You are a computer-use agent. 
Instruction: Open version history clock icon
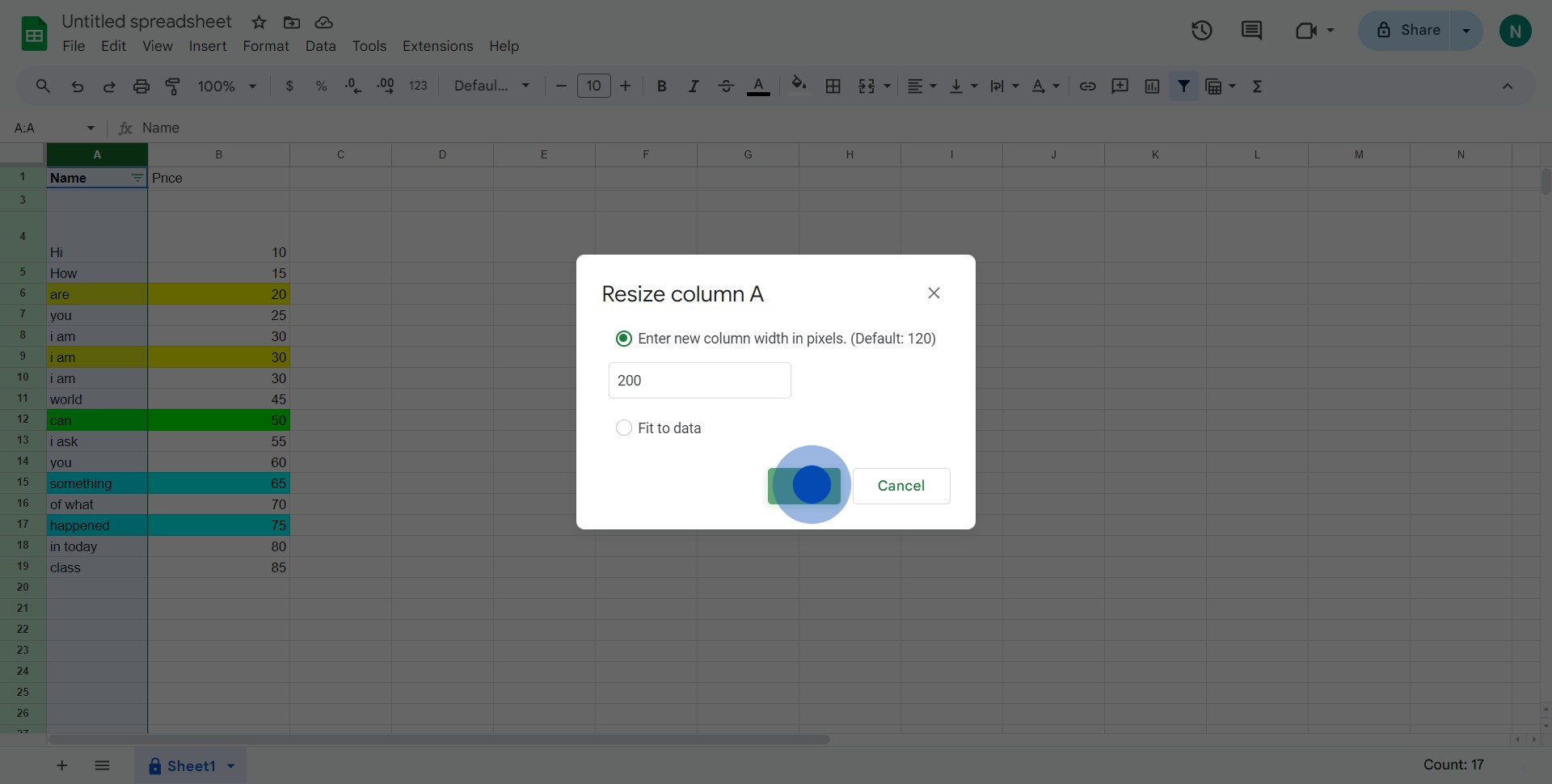[x=1201, y=31]
